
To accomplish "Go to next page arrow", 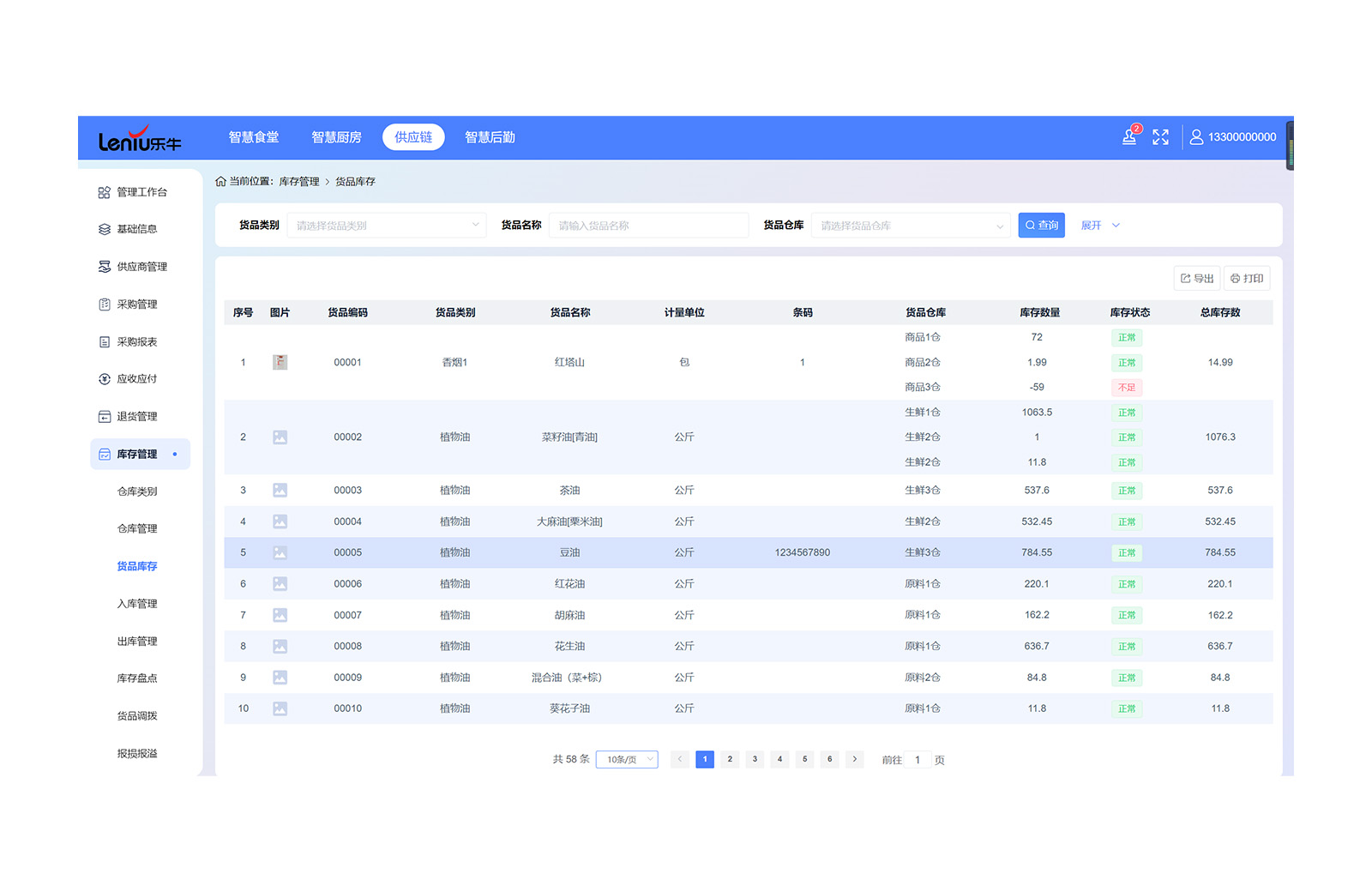I will pos(854,759).
